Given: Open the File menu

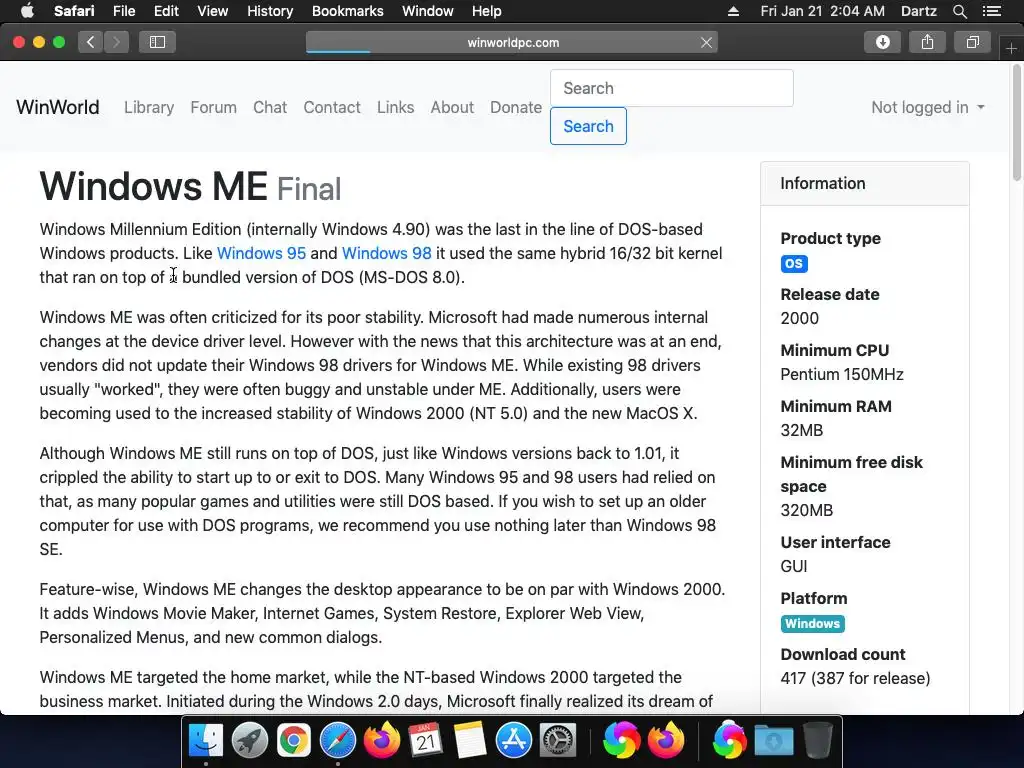Looking at the screenshot, I should point(123,11).
